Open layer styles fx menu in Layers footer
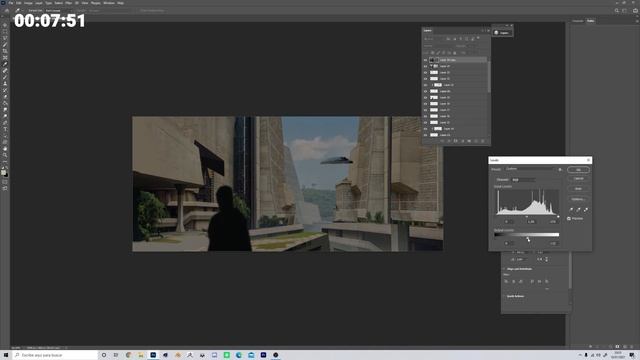The height and width of the screenshot is (360, 640). tap(449, 141)
